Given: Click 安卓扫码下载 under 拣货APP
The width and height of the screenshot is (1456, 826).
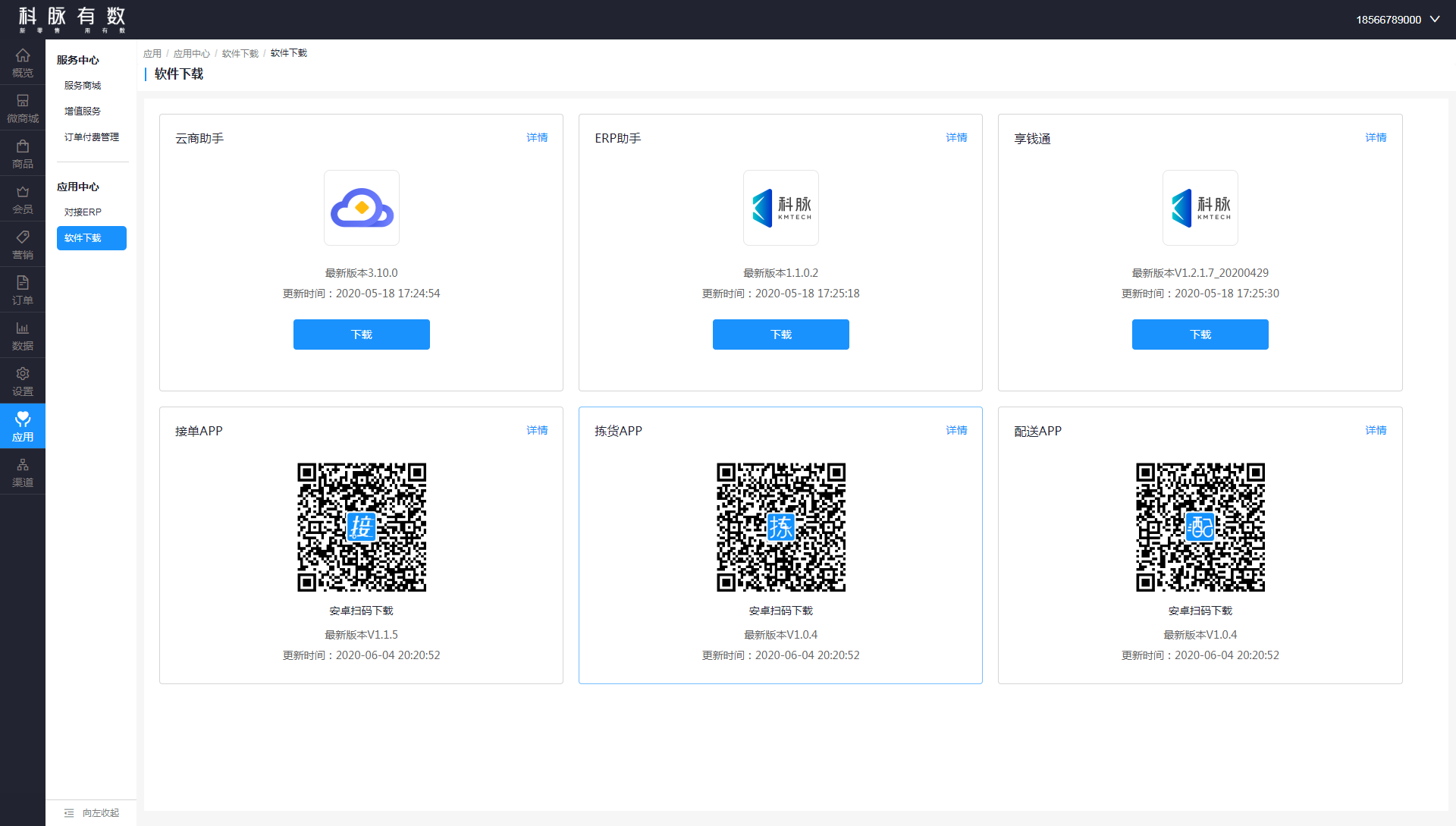Looking at the screenshot, I should point(781,611).
